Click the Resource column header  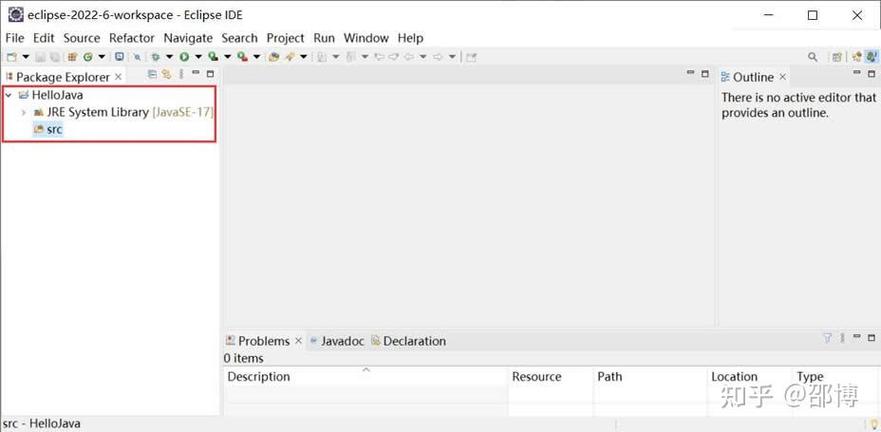[536, 377]
